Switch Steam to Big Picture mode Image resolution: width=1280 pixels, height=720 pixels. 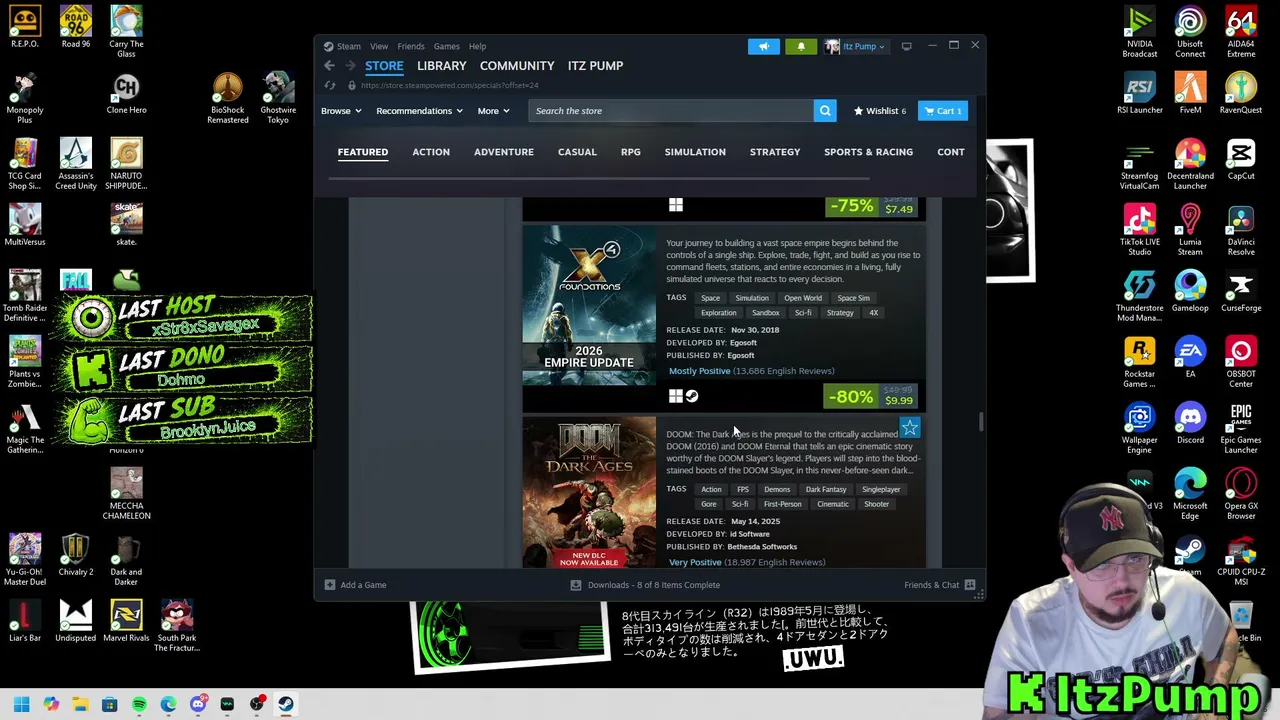(x=906, y=46)
